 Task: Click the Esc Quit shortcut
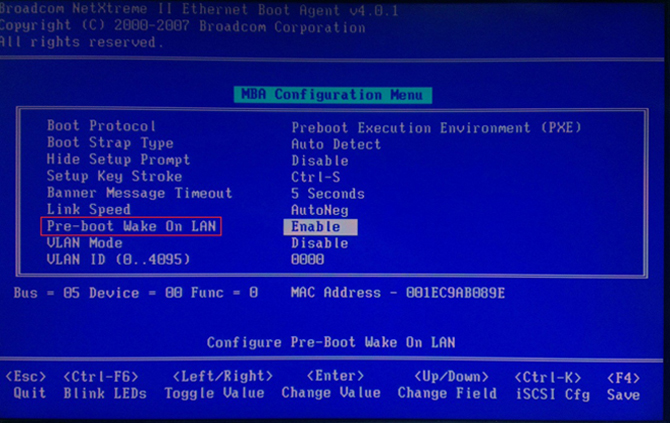coord(26,385)
